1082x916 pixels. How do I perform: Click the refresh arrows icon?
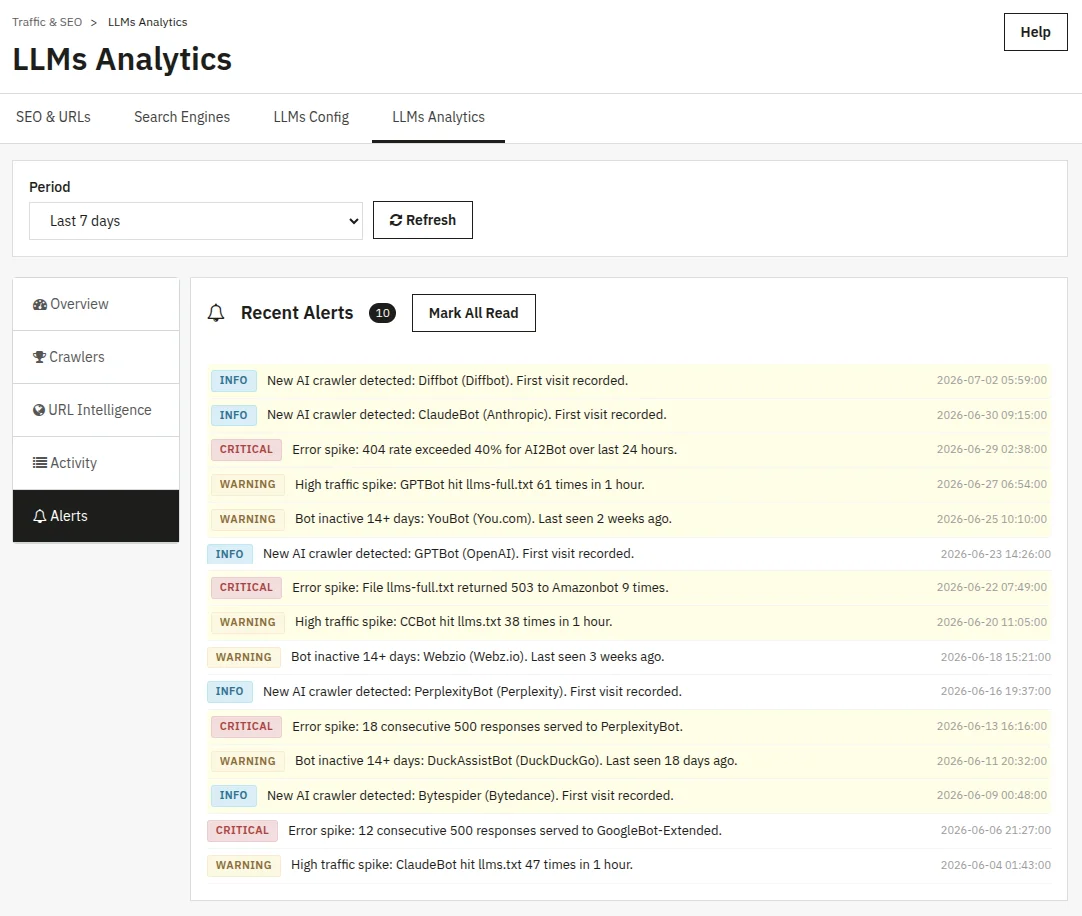[x=395, y=220]
